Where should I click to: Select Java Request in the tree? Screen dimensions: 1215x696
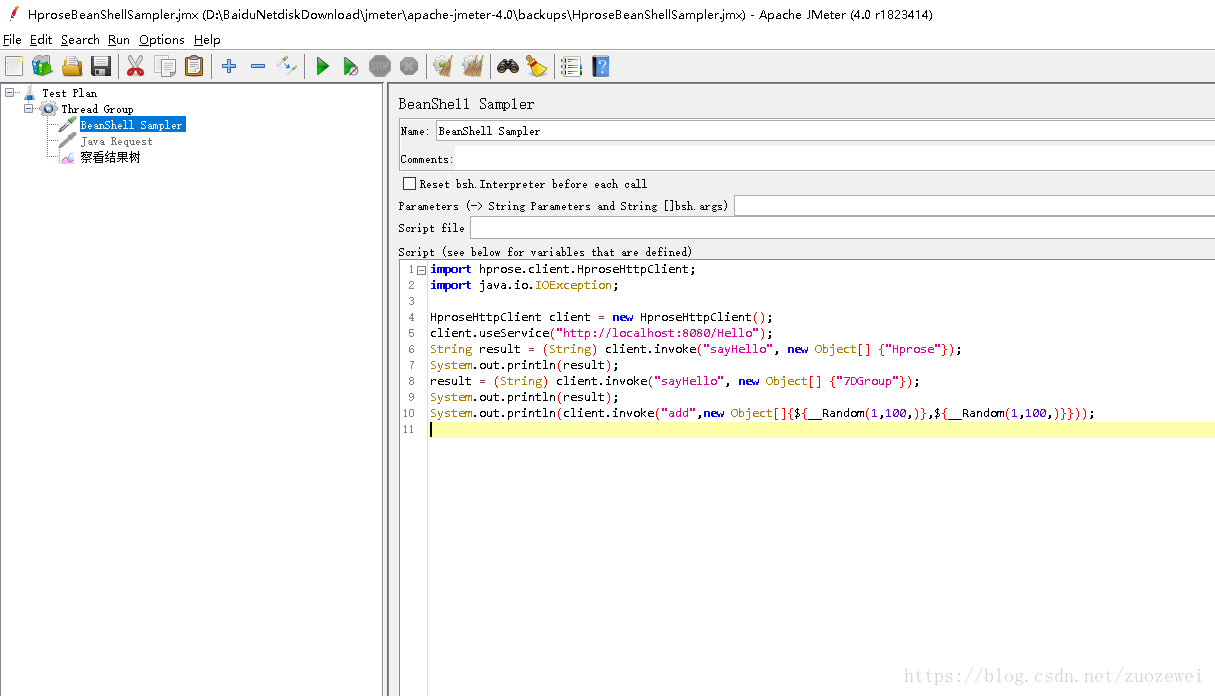116,141
